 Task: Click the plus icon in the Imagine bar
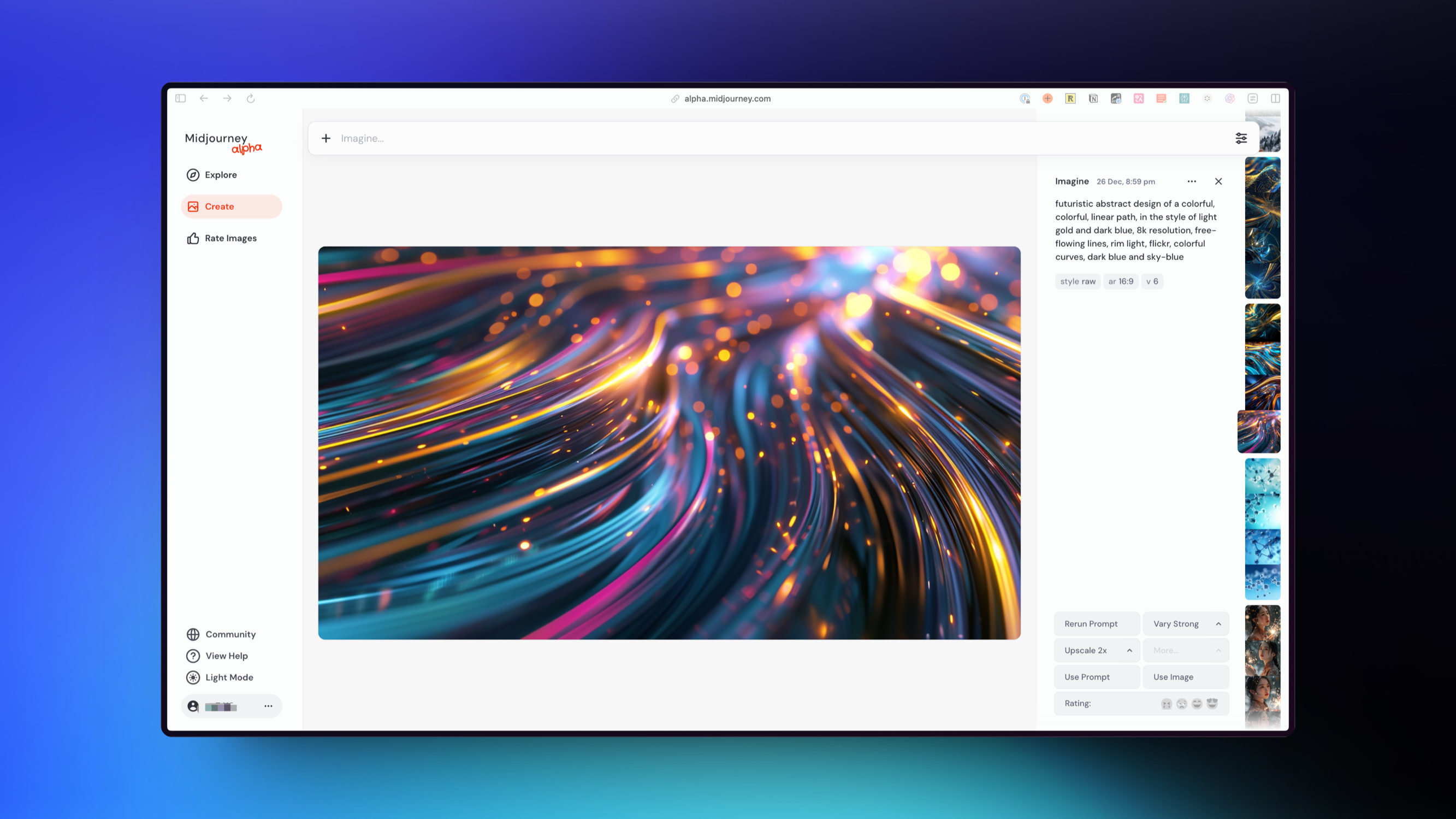coord(325,138)
